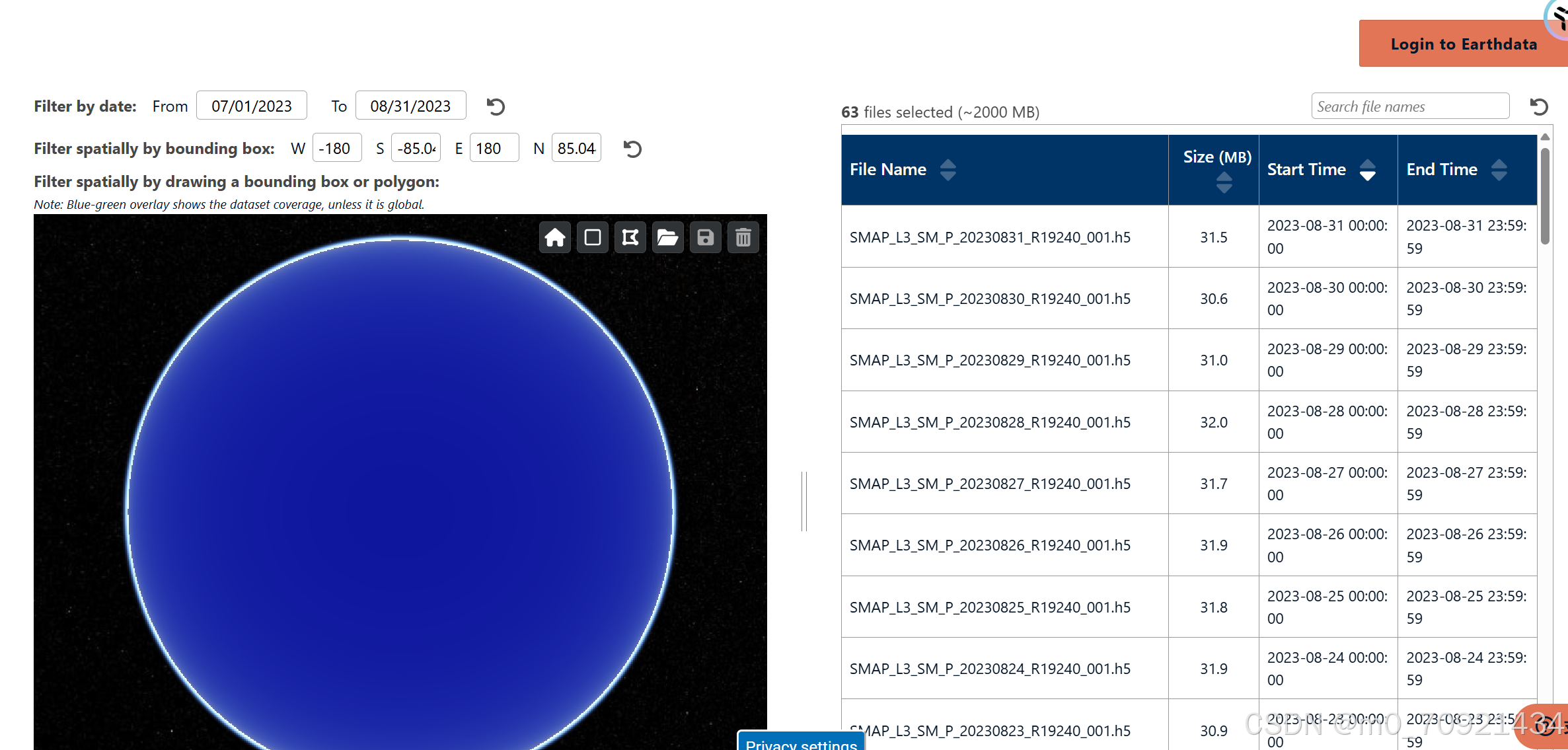Viewport: 1568px width, 750px height.
Task: Select the draw bounding box tool
Action: [x=593, y=237]
